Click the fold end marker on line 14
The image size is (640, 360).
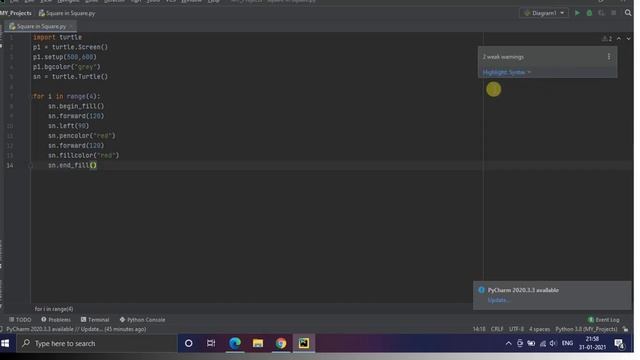pyautogui.click(x=31, y=165)
